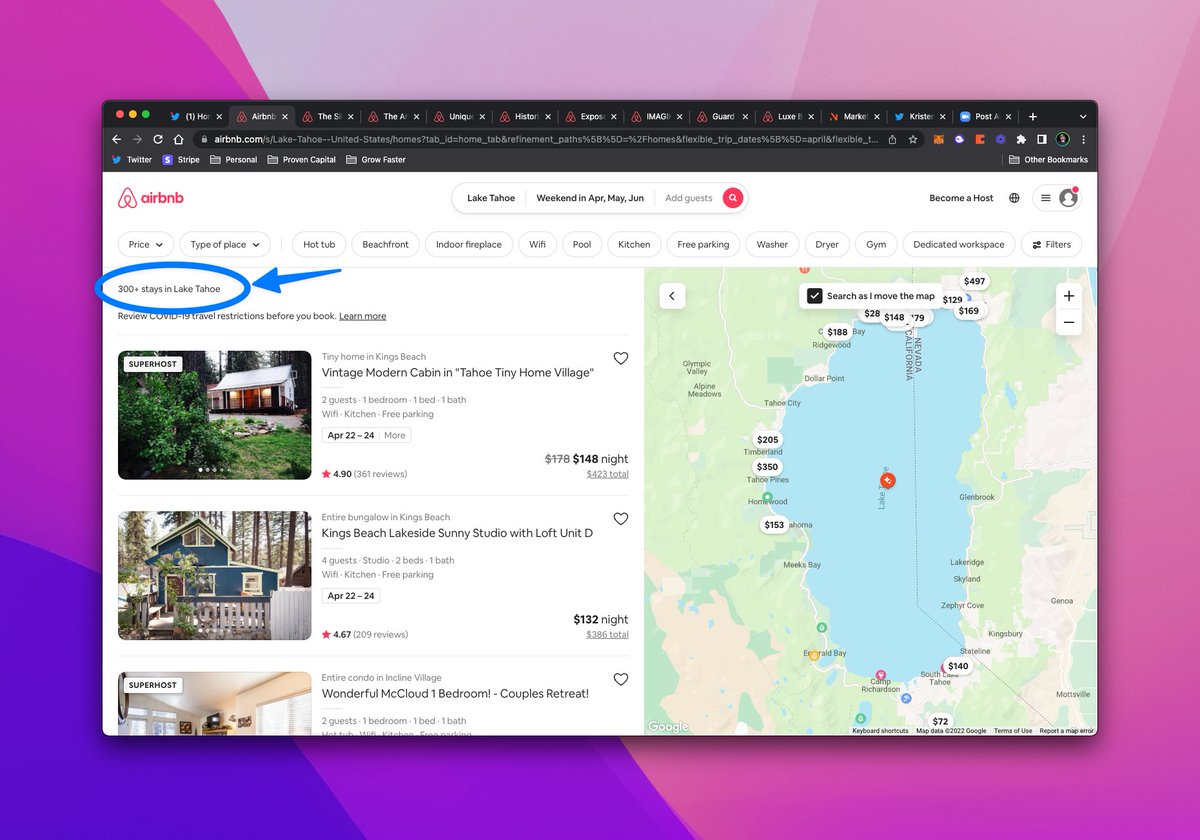
Task: Click the Lake Tahoe location search field
Action: pyautogui.click(x=490, y=198)
